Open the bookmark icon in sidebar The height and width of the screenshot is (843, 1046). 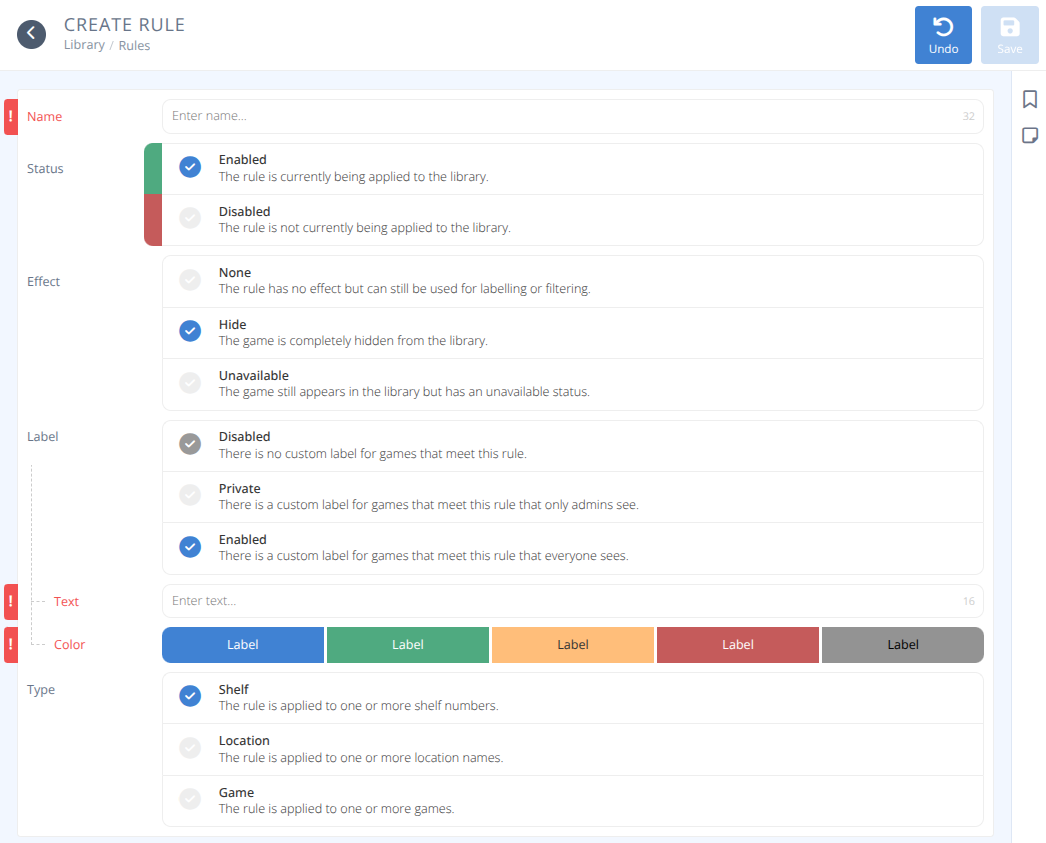click(1029, 99)
